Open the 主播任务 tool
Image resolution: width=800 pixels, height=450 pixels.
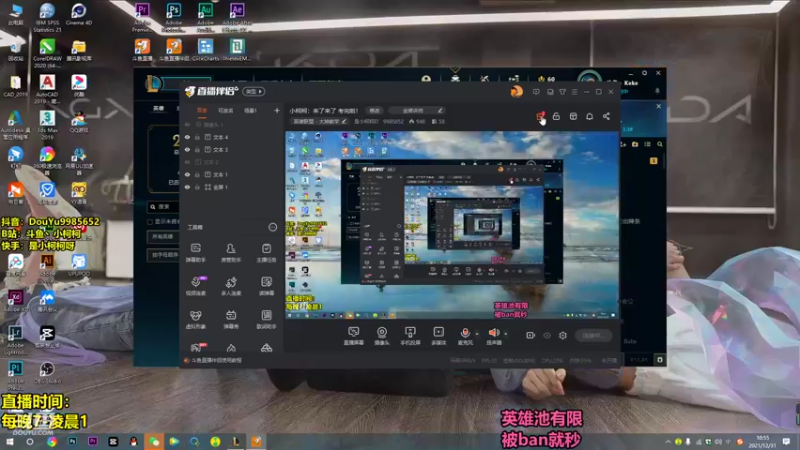[266, 252]
